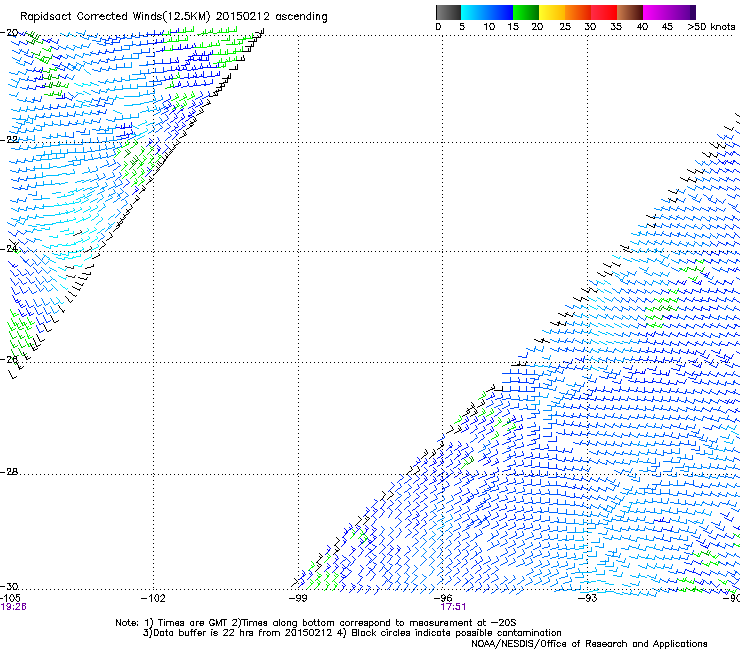This screenshot has width=740, height=650.
Task: Click the longitude label '-99'
Action: tap(298, 598)
